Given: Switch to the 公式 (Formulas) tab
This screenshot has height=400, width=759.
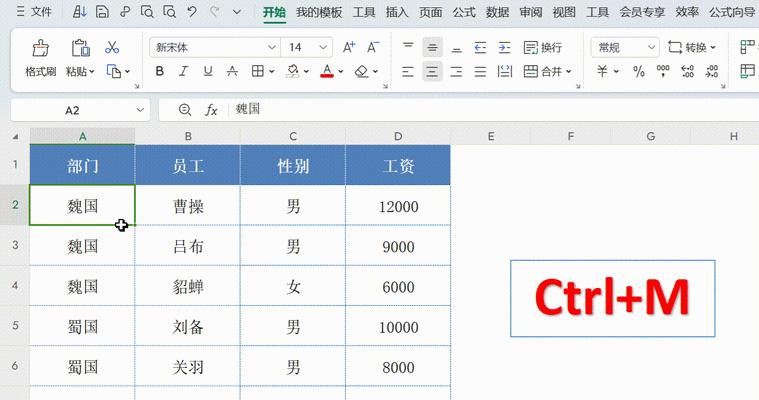Looking at the screenshot, I should tap(464, 12).
